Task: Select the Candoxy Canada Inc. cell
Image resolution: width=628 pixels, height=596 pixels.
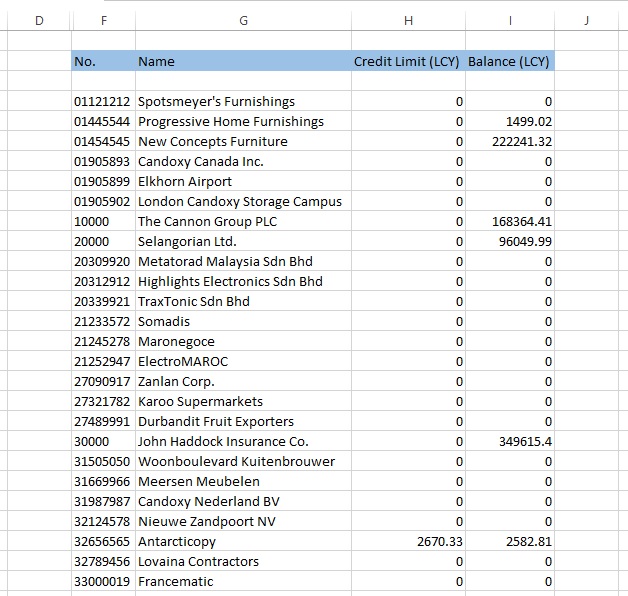Action: click(x=244, y=161)
